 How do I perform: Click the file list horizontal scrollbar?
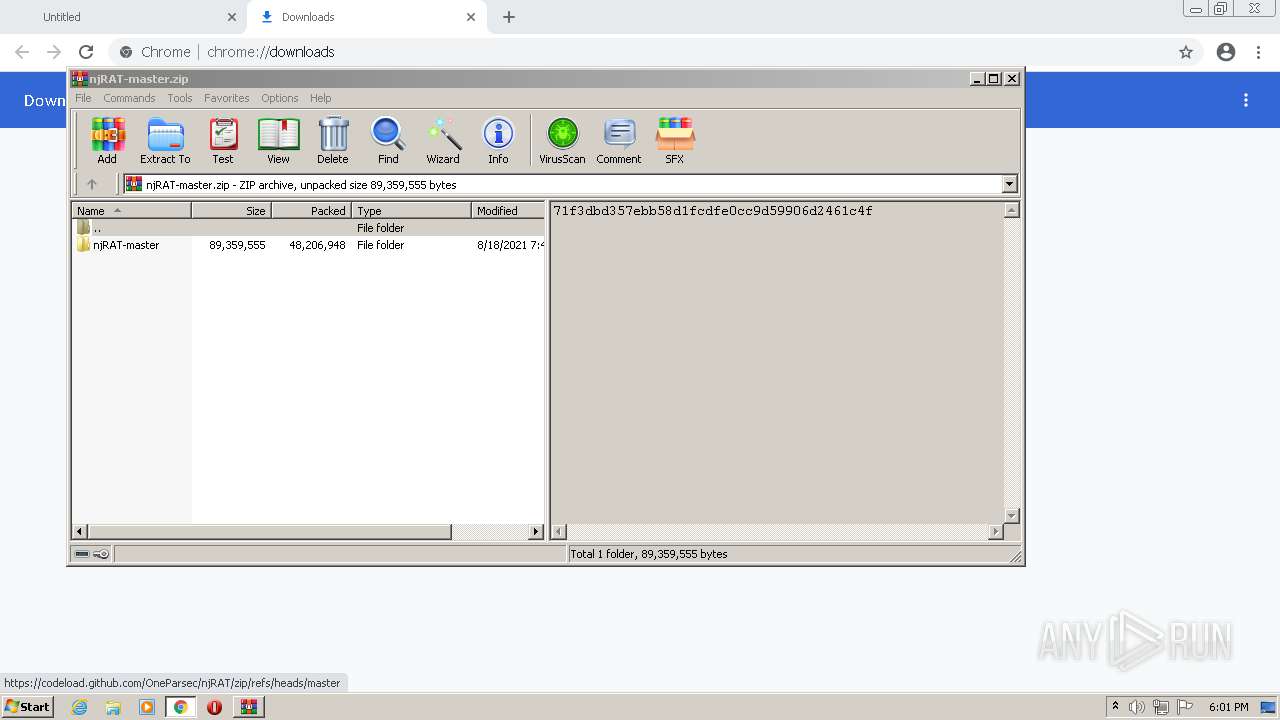(x=270, y=532)
